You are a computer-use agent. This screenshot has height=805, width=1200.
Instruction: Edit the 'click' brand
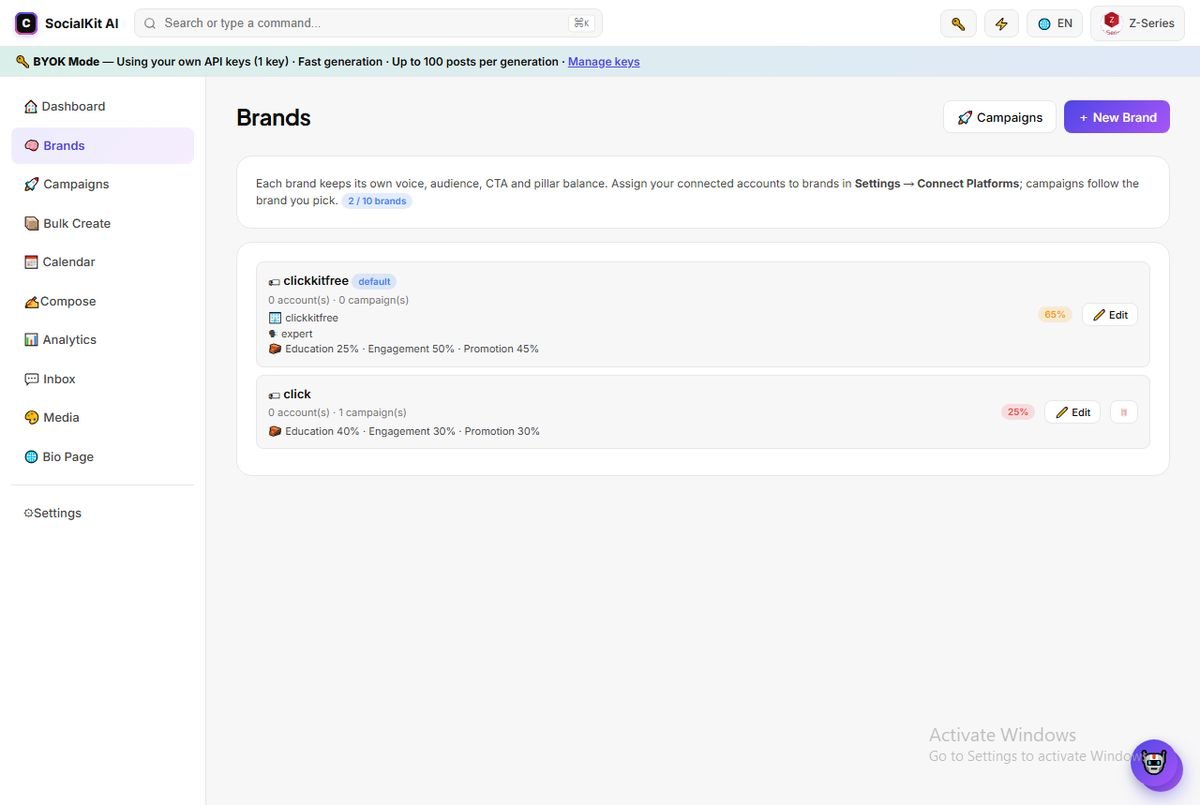click(1073, 412)
